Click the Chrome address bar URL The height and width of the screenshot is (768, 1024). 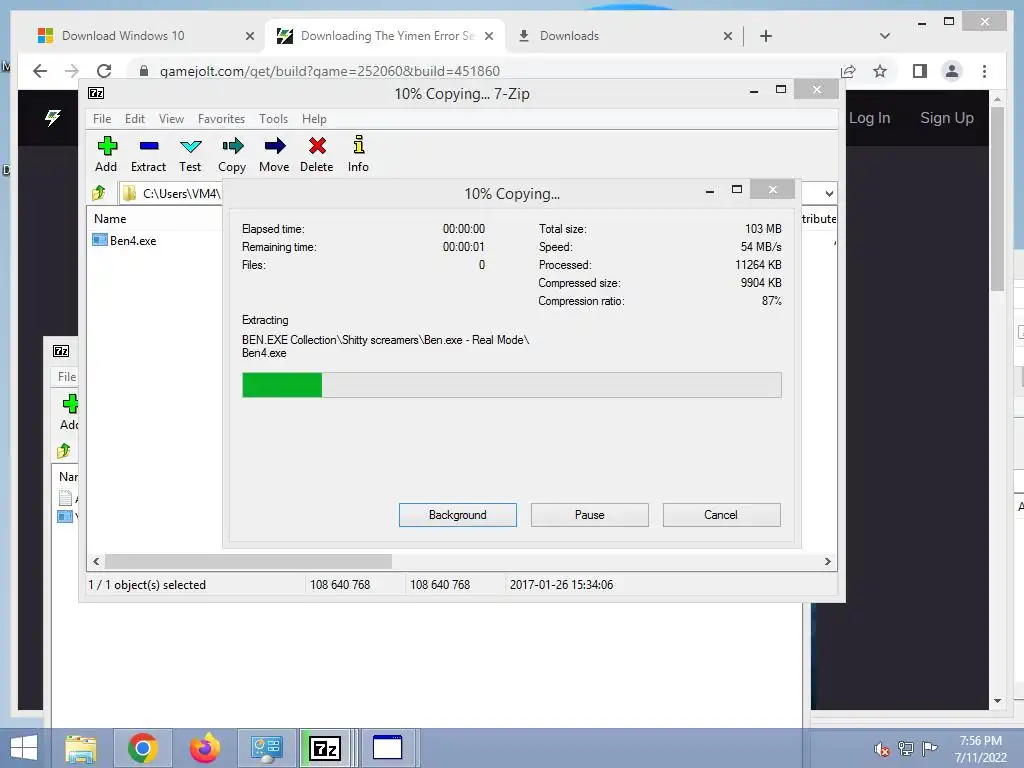pyautogui.click(x=330, y=71)
